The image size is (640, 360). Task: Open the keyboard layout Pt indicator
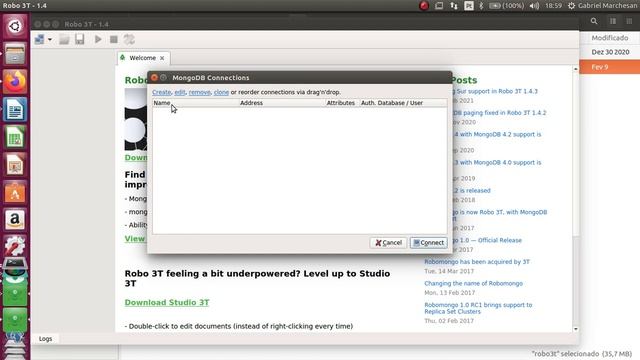click(x=469, y=6)
